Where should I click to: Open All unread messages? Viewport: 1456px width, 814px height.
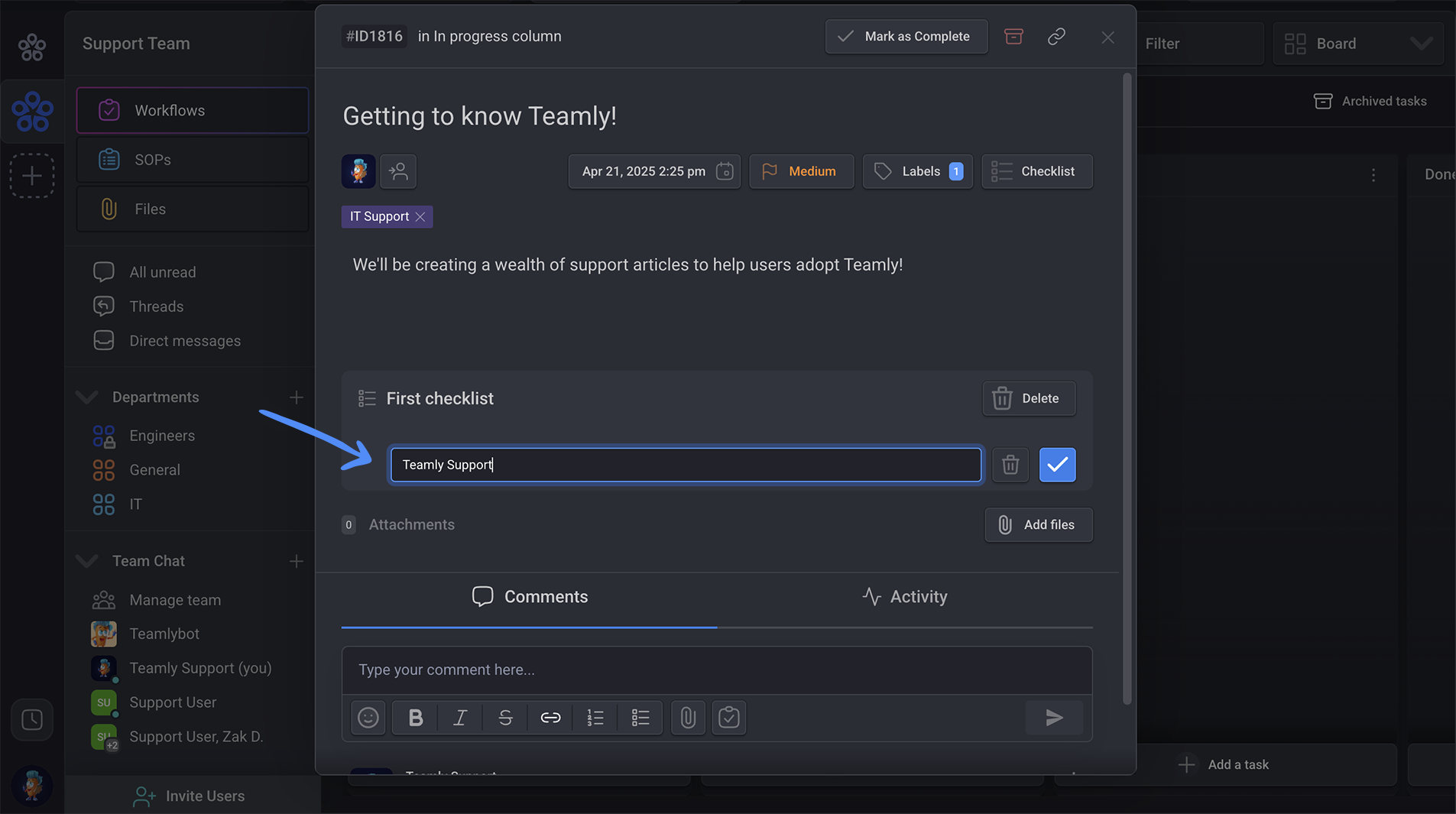(163, 272)
